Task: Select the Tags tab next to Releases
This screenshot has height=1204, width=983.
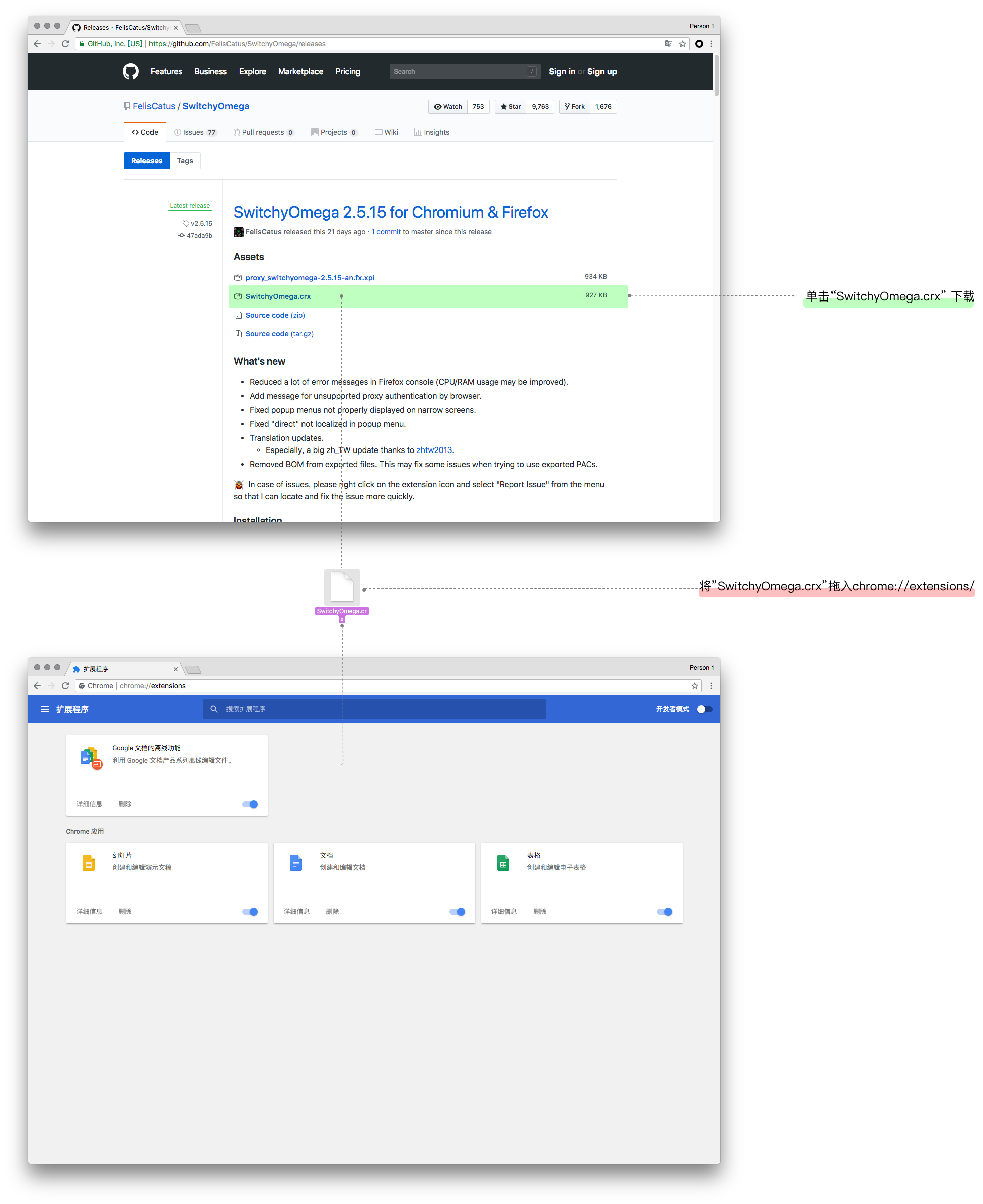Action: [x=185, y=160]
